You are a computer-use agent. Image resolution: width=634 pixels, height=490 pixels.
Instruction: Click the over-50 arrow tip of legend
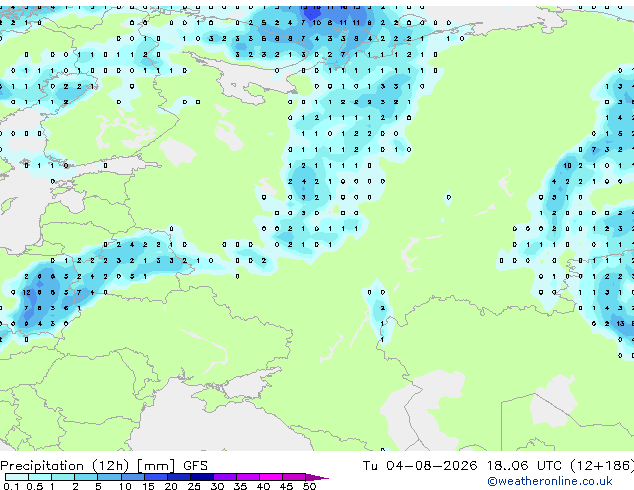tap(317, 477)
